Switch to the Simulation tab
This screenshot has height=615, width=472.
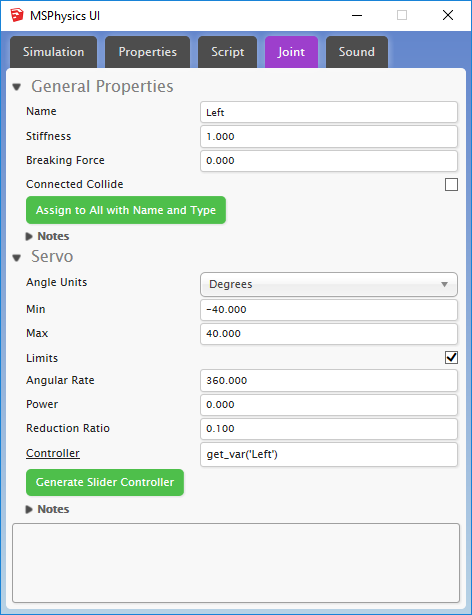(53, 52)
